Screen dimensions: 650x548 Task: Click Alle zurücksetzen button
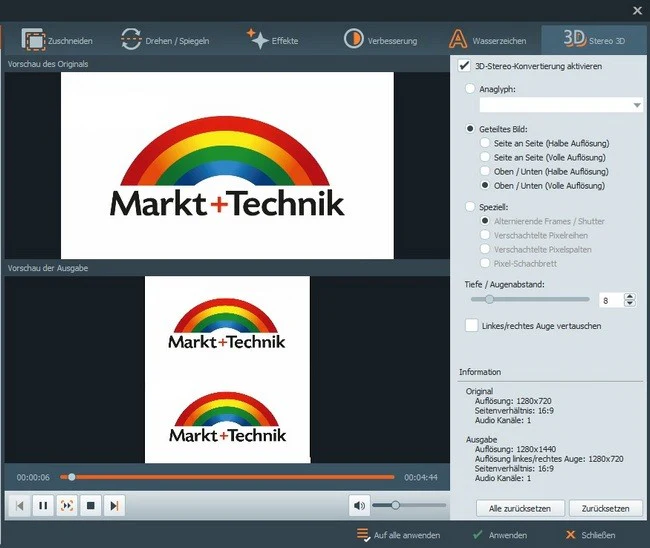pyautogui.click(x=520, y=508)
